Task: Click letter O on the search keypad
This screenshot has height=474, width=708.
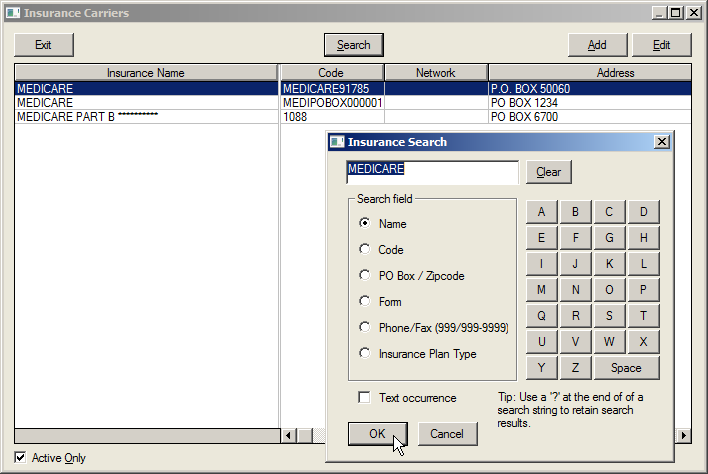Action: (609, 290)
